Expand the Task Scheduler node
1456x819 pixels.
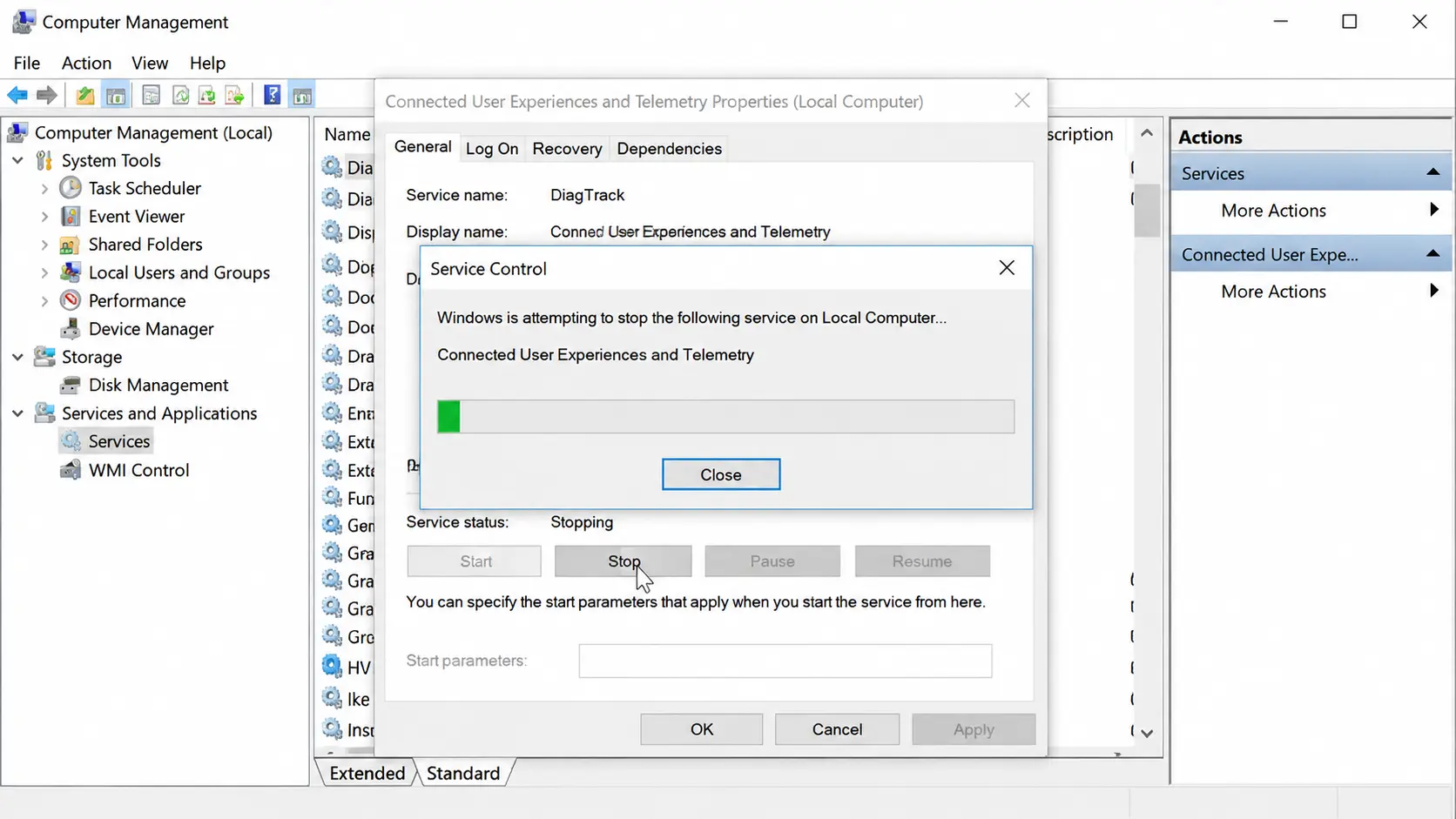click(x=44, y=188)
